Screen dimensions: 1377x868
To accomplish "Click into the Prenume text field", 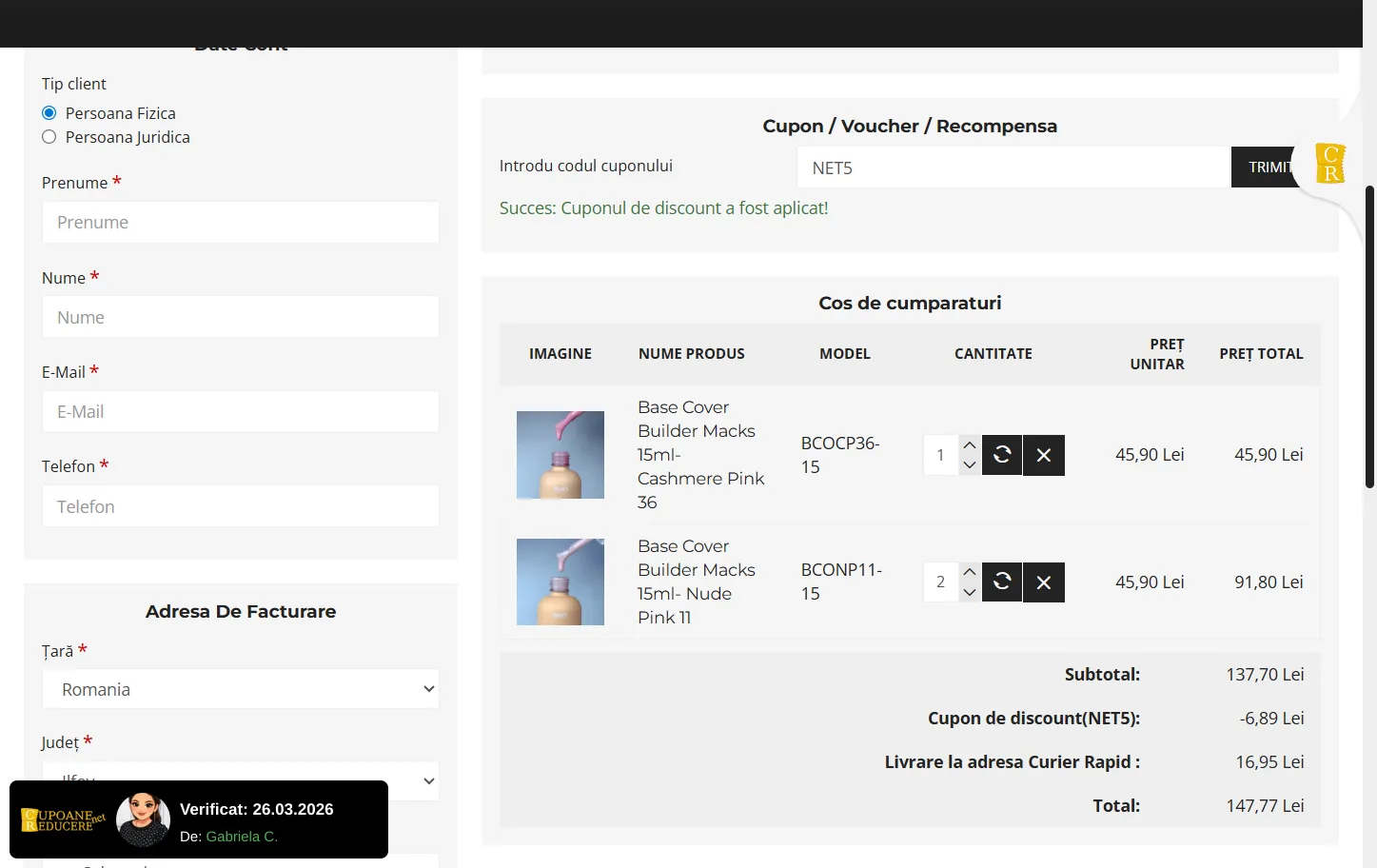I will [x=241, y=223].
